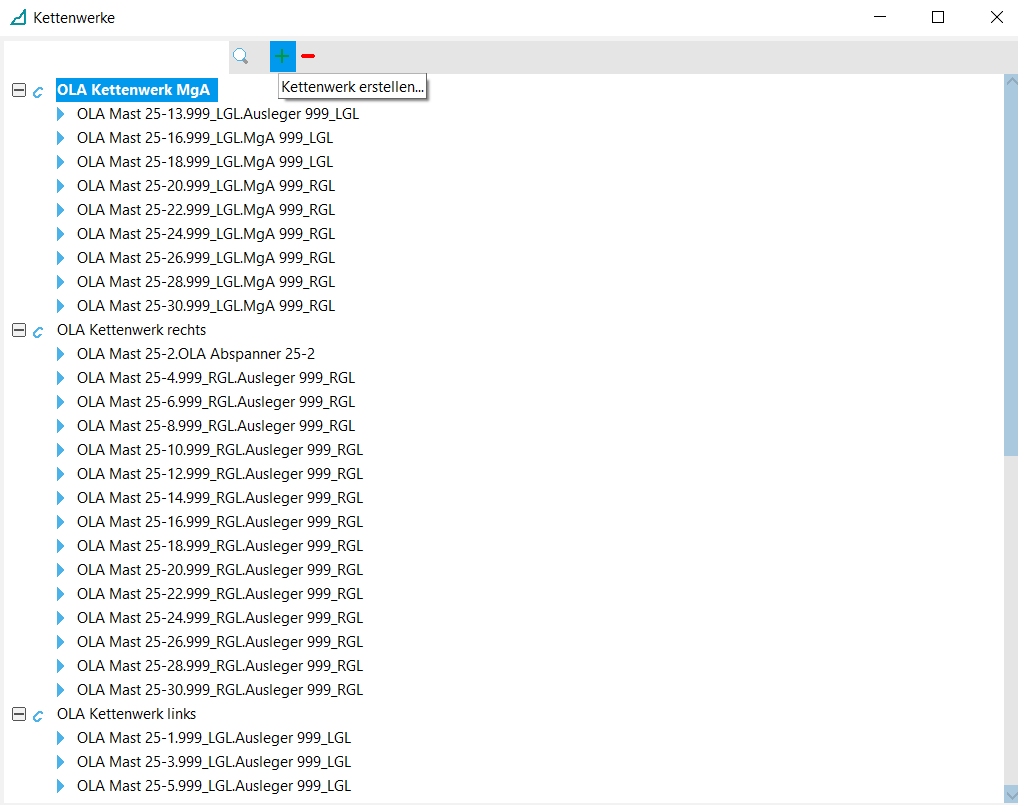Click the chain icon beside OLA Kettenwerk MgA

[39, 91]
